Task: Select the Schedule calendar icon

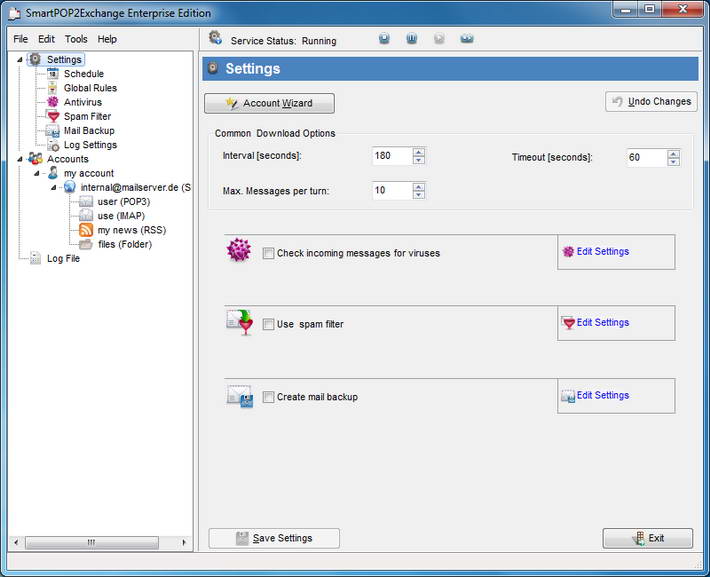Action: coord(53,73)
